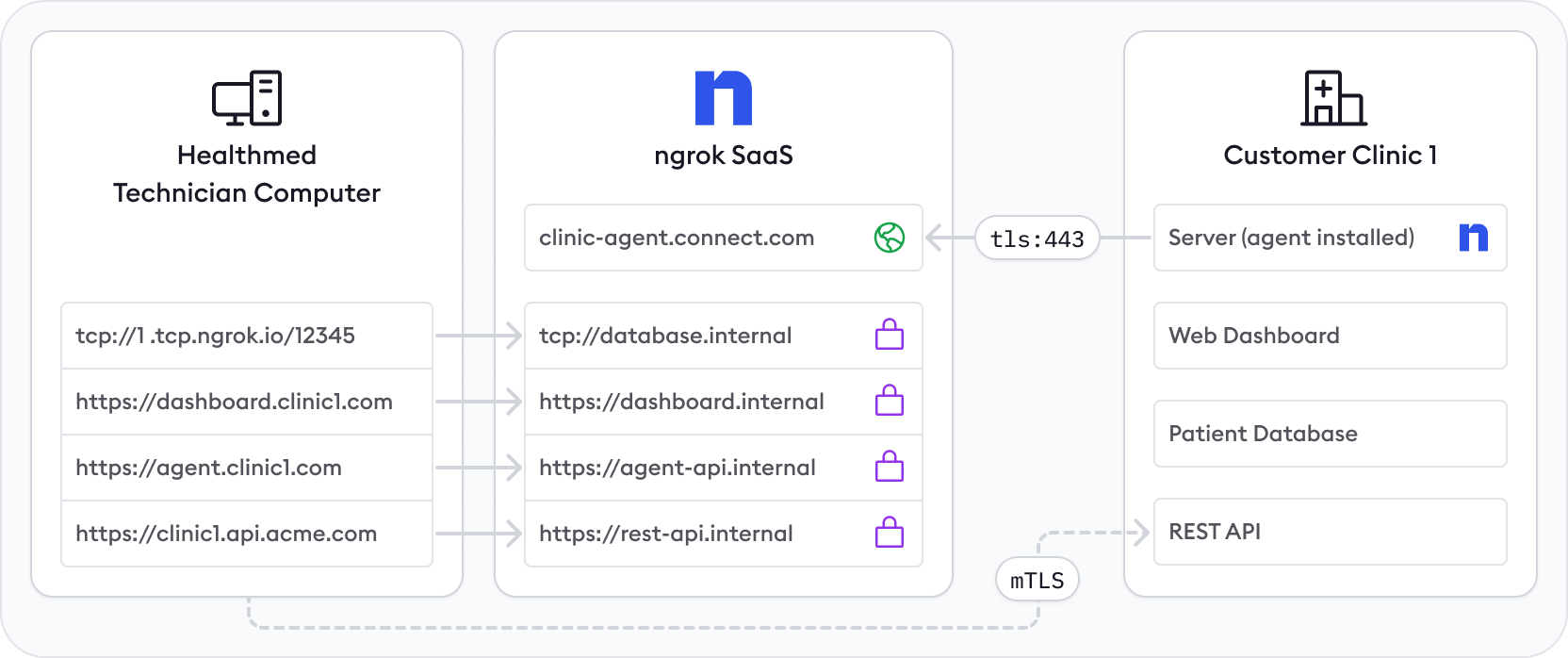
Task: Select the Patient Database box
Action: (x=1329, y=434)
